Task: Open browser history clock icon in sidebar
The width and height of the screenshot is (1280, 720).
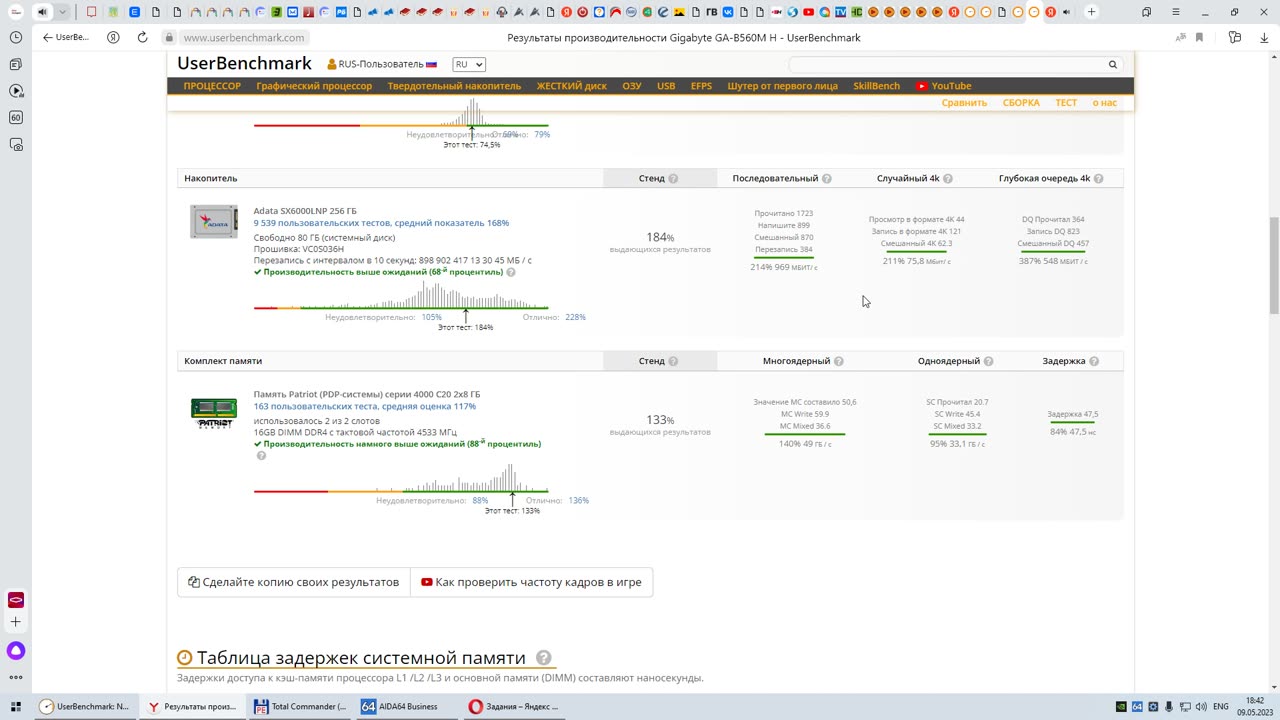Action: pyautogui.click(x=16, y=37)
